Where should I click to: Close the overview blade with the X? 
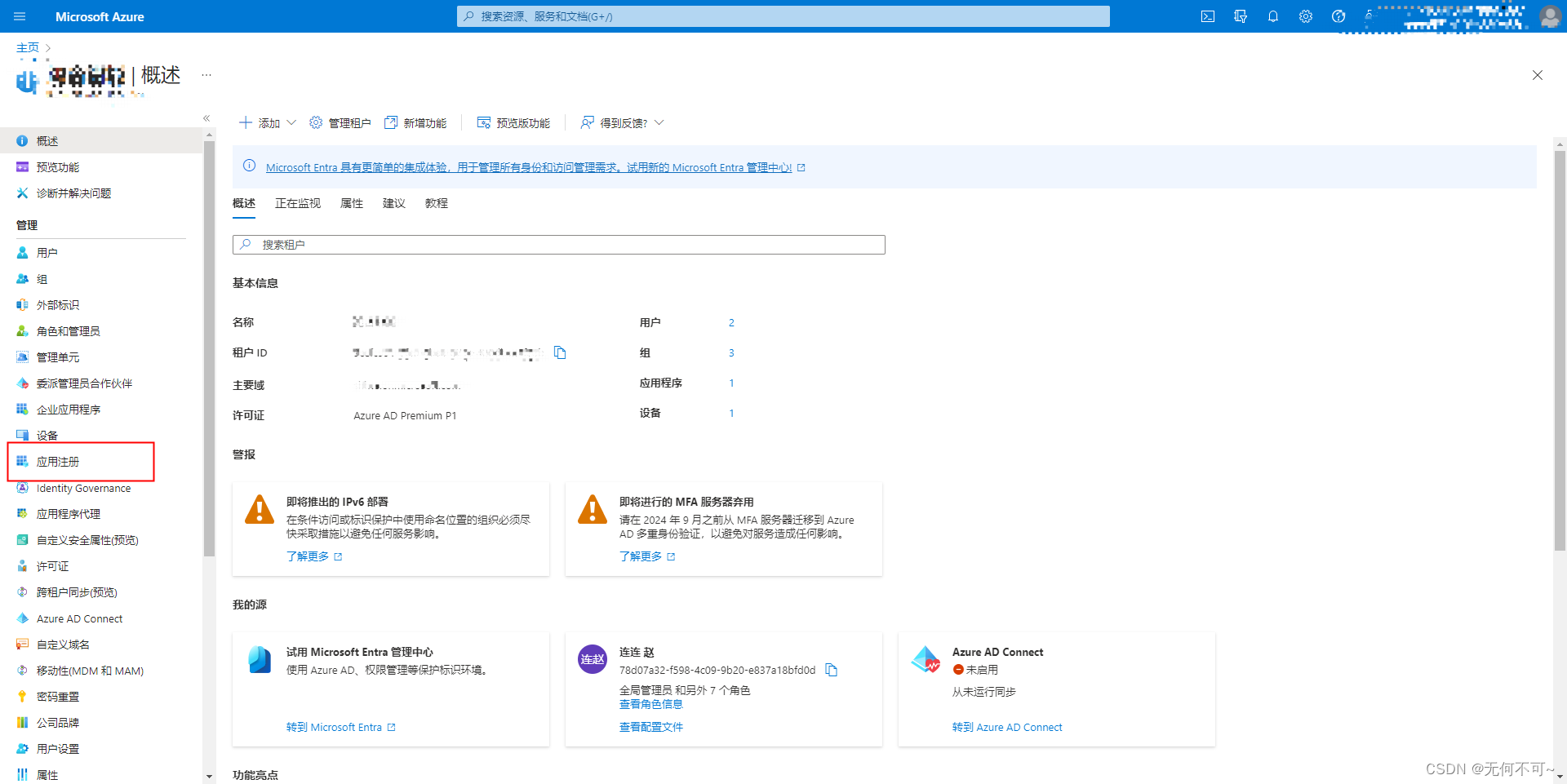pyautogui.click(x=1538, y=75)
